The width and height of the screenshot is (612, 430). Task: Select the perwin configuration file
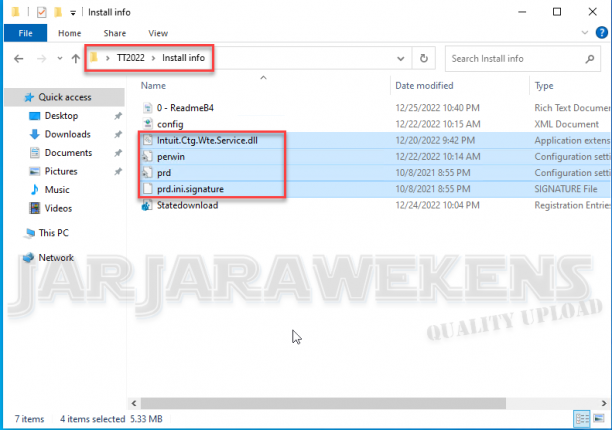click(171, 157)
